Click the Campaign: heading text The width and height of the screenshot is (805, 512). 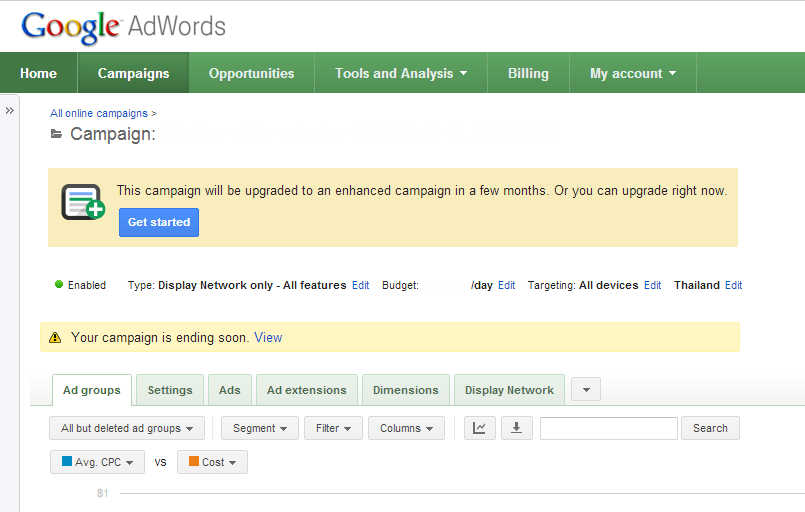[113, 134]
